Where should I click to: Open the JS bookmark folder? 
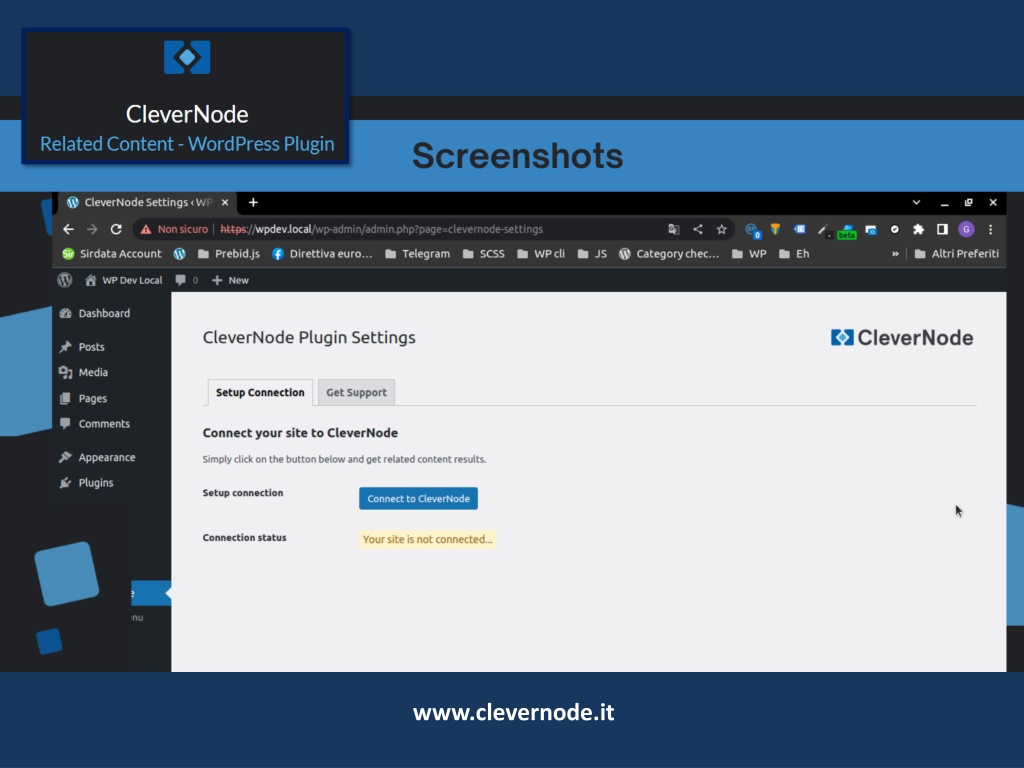592,254
